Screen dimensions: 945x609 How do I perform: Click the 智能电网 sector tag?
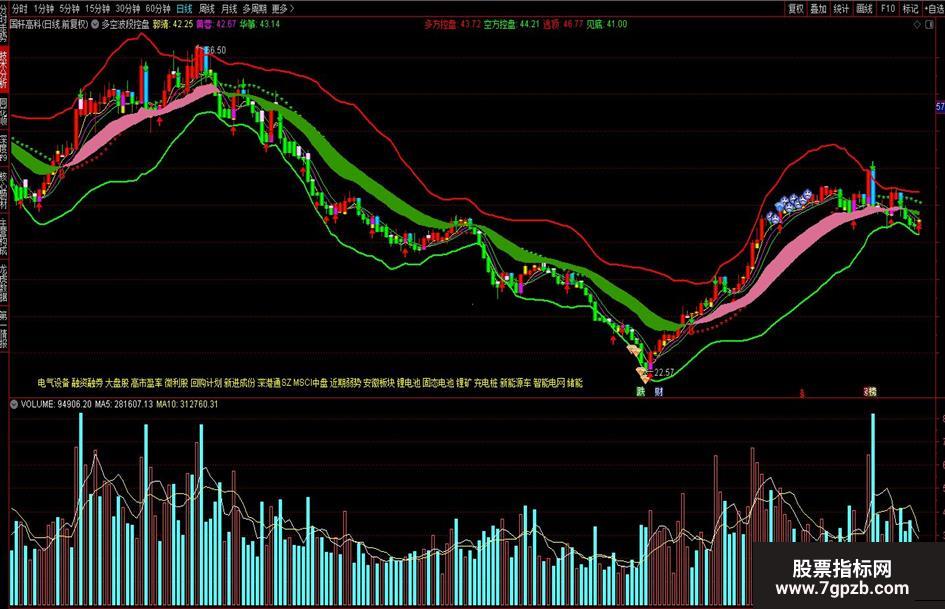(x=549, y=383)
